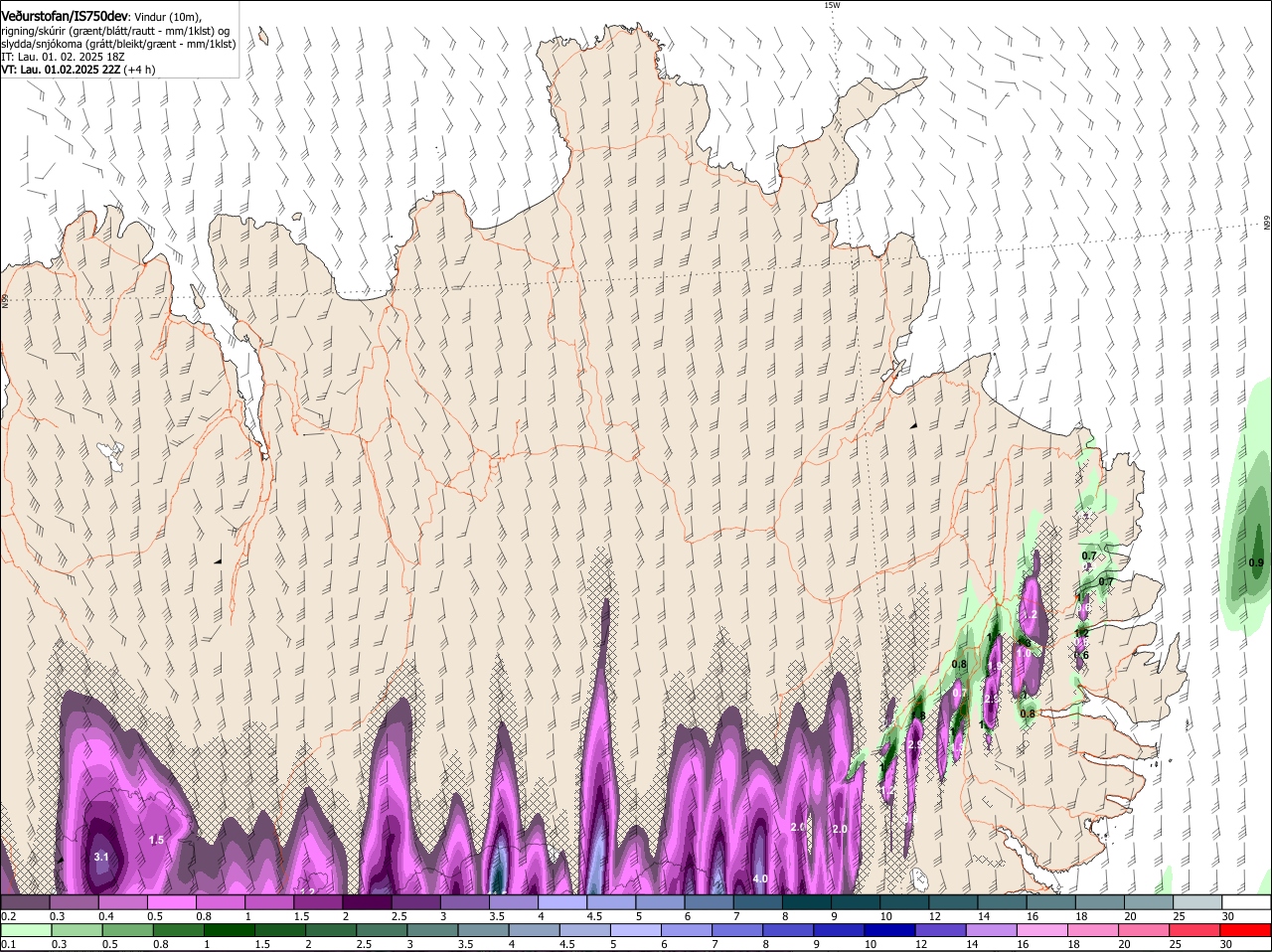Click the 'rigning/skúrir' legend description line

[115, 30]
